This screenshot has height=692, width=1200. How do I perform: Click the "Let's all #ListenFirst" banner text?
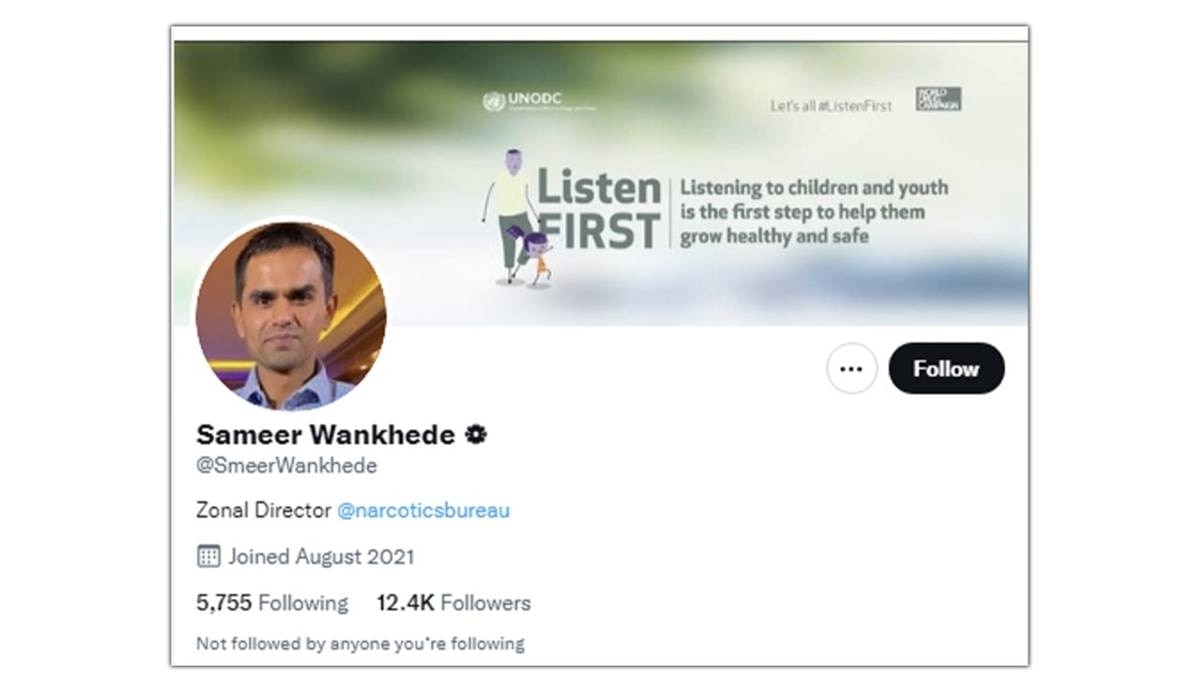830,105
